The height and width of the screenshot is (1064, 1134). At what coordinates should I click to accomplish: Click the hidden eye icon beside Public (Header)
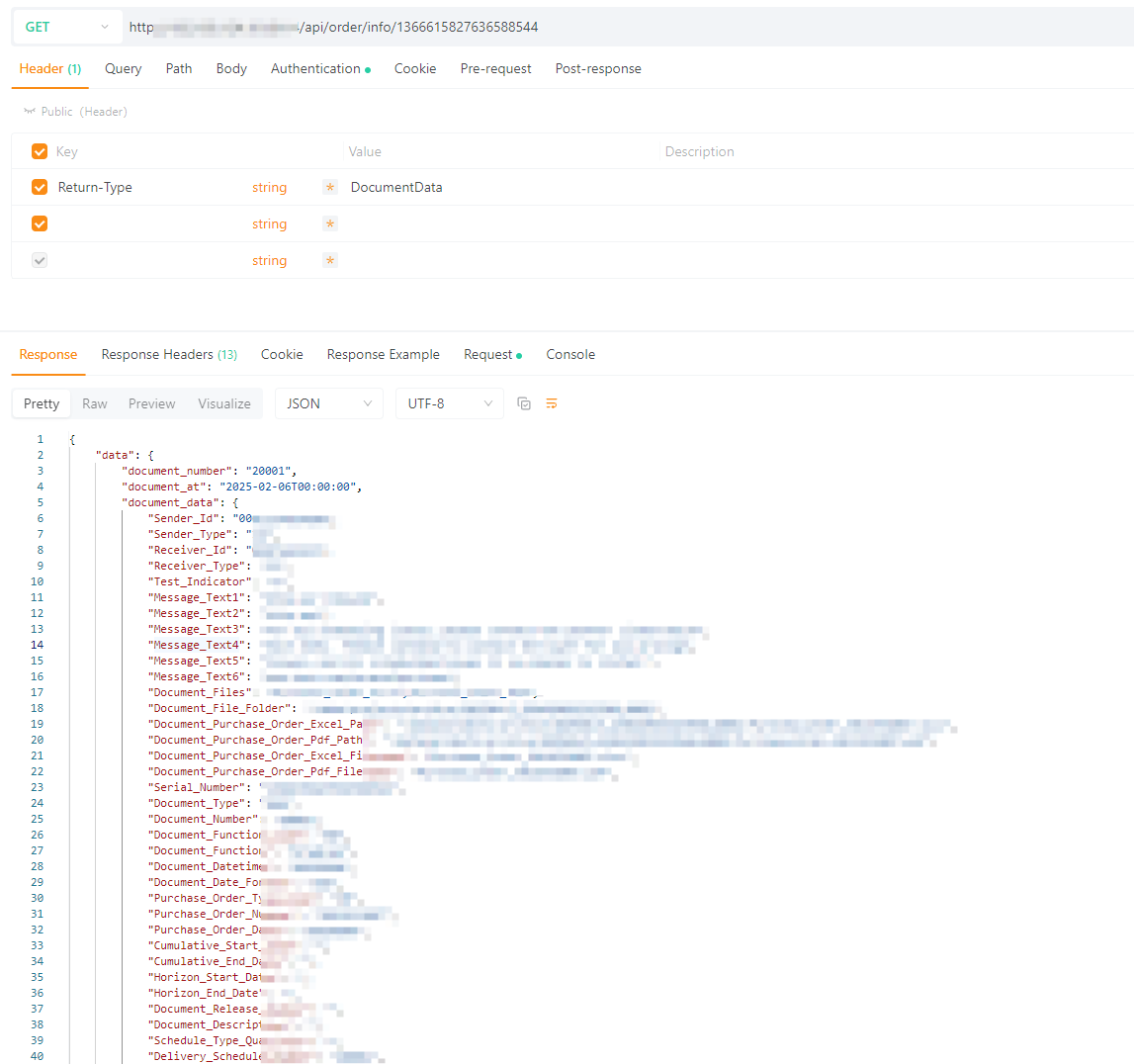(x=30, y=112)
